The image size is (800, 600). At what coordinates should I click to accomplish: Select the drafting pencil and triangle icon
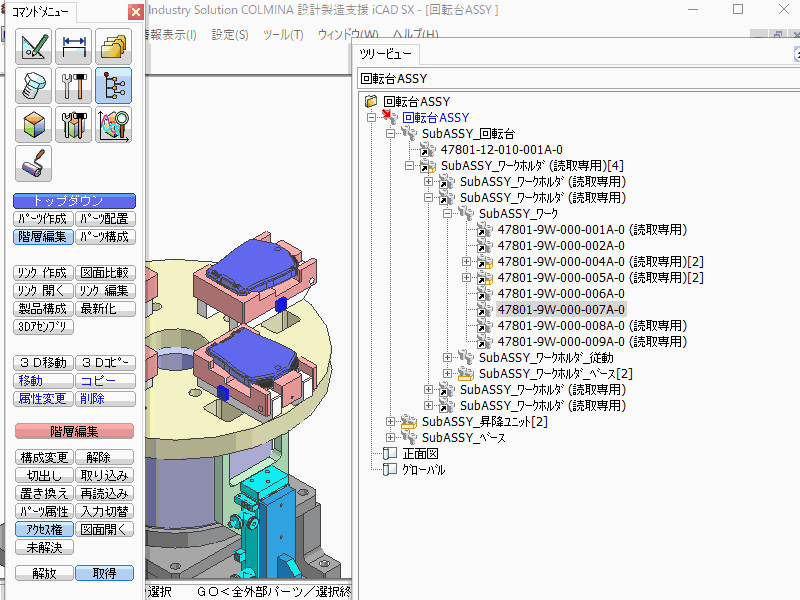click(x=33, y=47)
